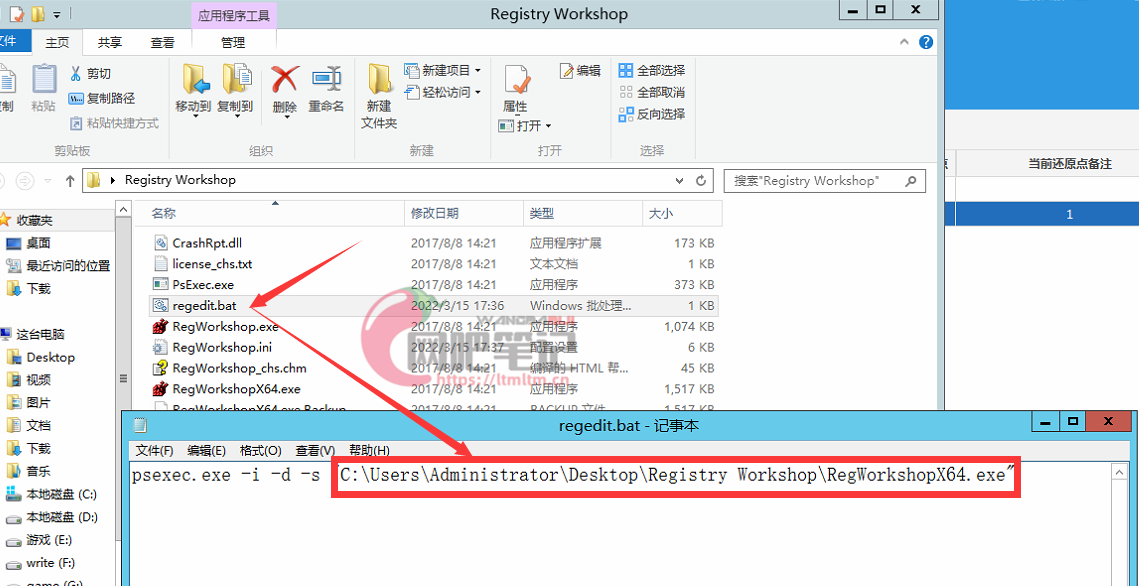Create a New folder (新建文件夹)
1139x586 pixels.
point(379,96)
